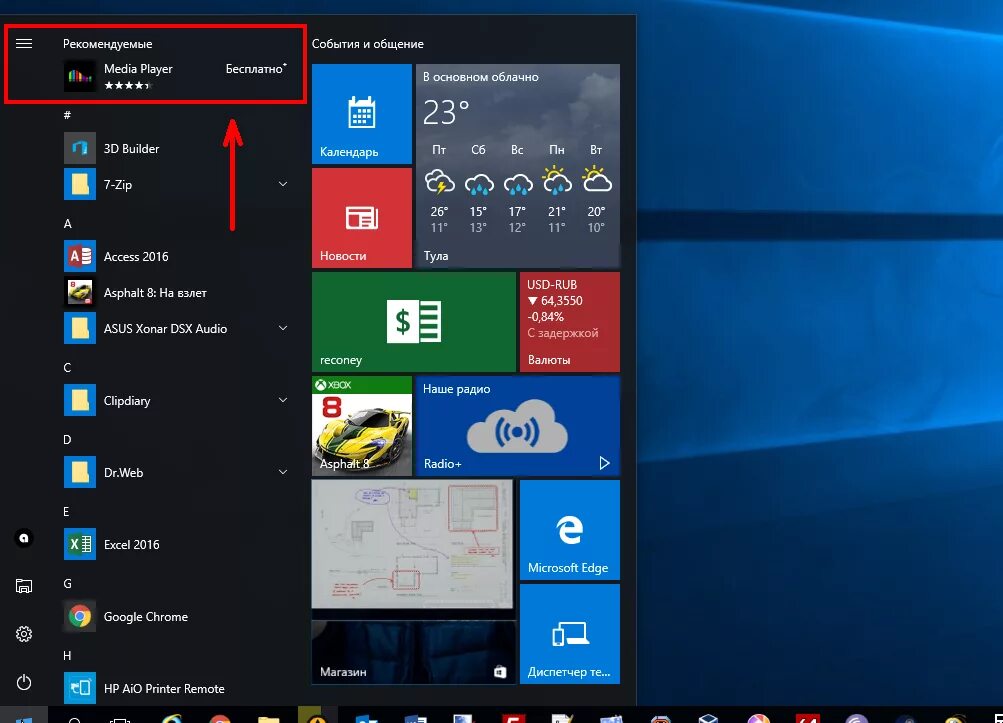Open the photo tile with floor plans
The height and width of the screenshot is (723, 1003).
coord(413,544)
